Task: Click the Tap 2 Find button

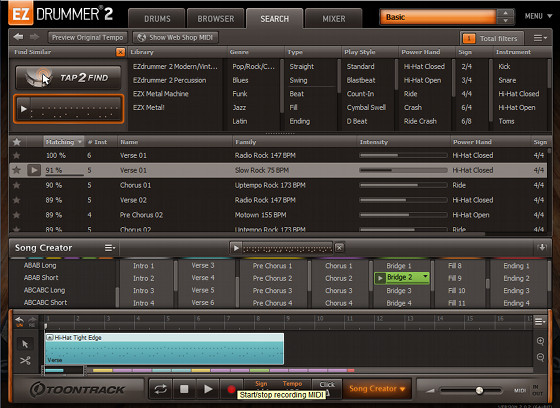Action: tap(68, 78)
